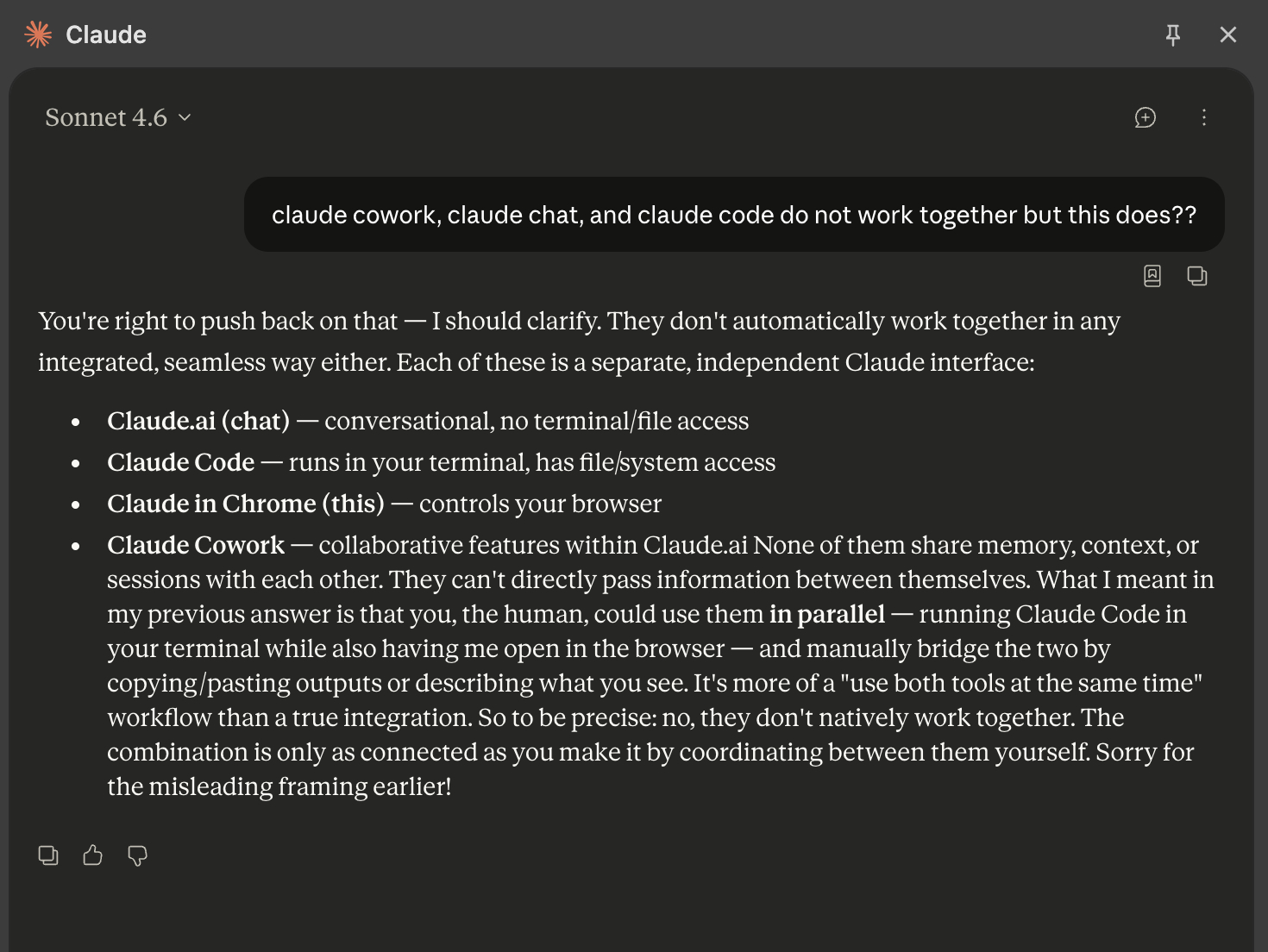The height and width of the screenshot is (952, 1268).
Task: Click the bold "Claude Code" list item
Action: [180, 462]
